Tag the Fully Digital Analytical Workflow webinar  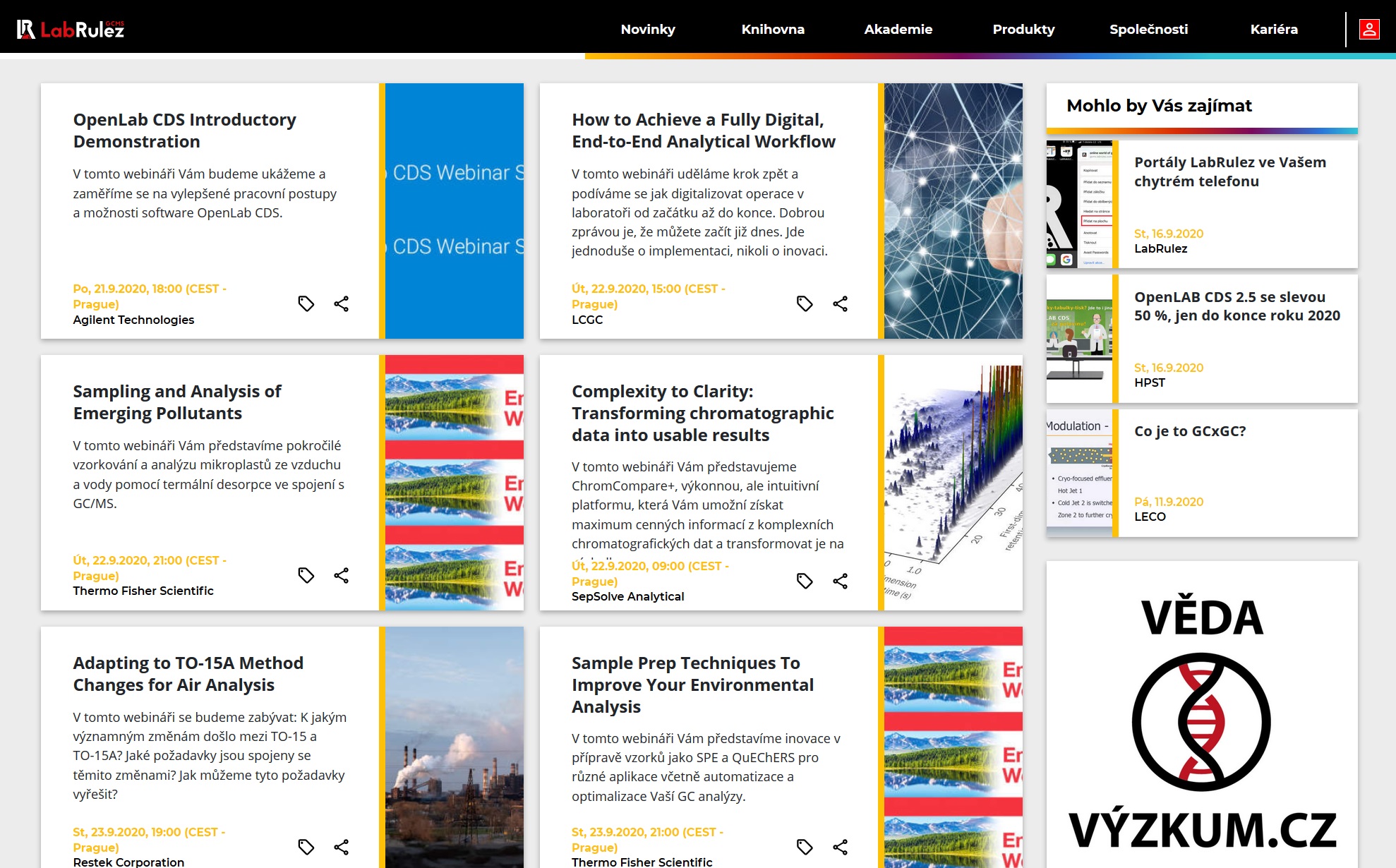pos(805,303)
